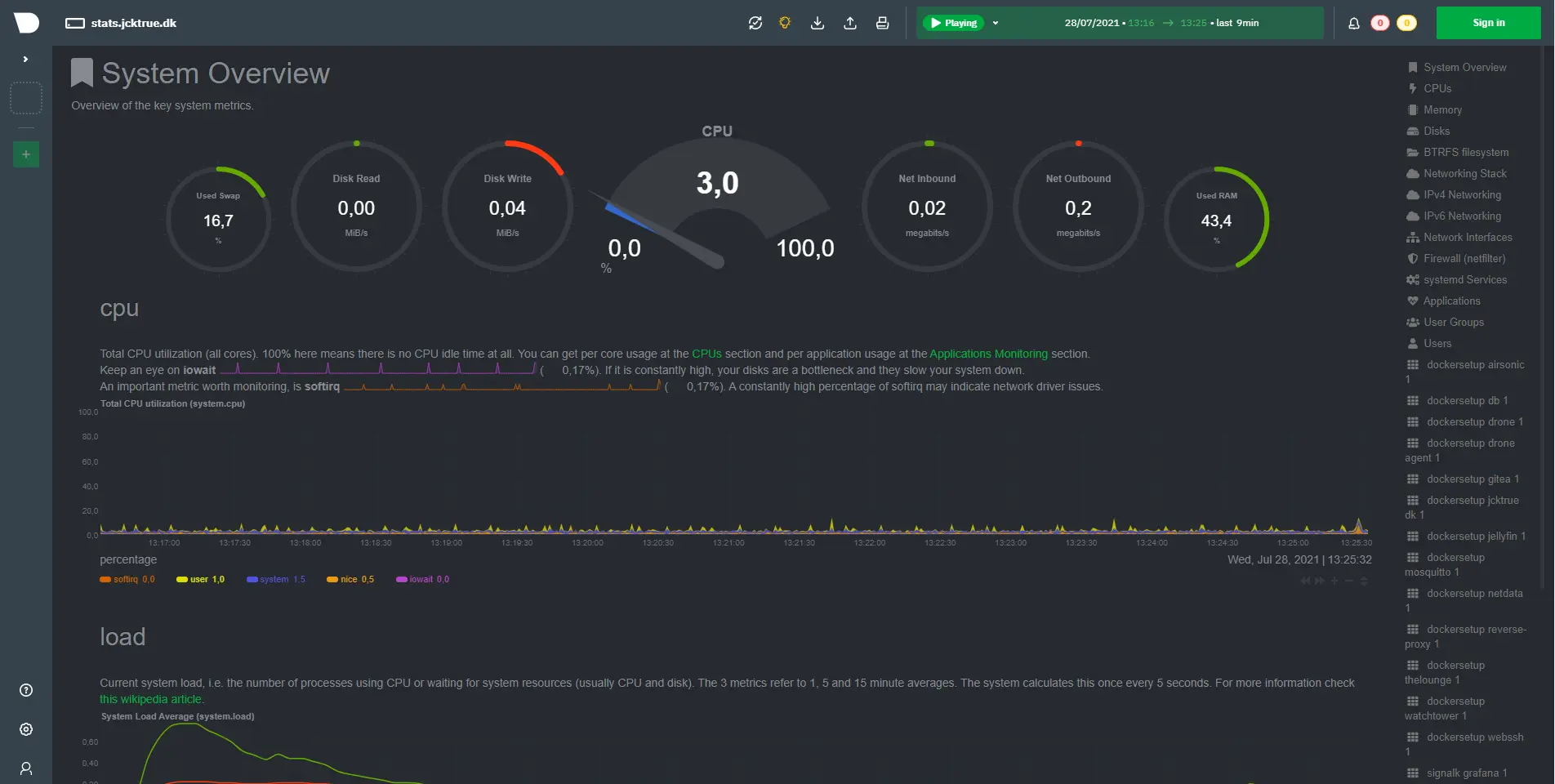The image size is (1555, 784).
Task: Toggle the system series in chart legend
Action: coord(274,580)
